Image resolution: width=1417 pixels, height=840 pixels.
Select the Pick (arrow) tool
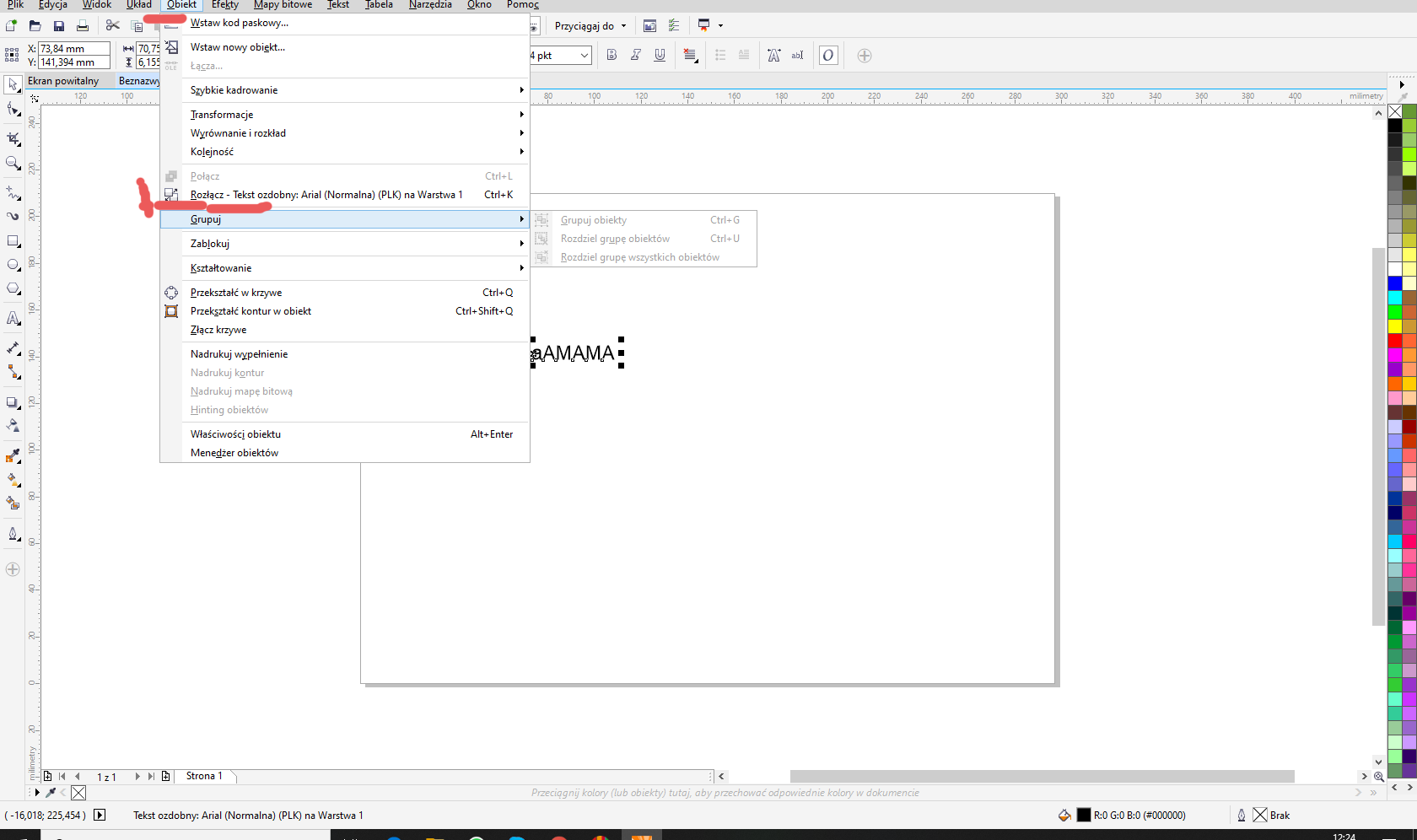click(x=13, y=85)
